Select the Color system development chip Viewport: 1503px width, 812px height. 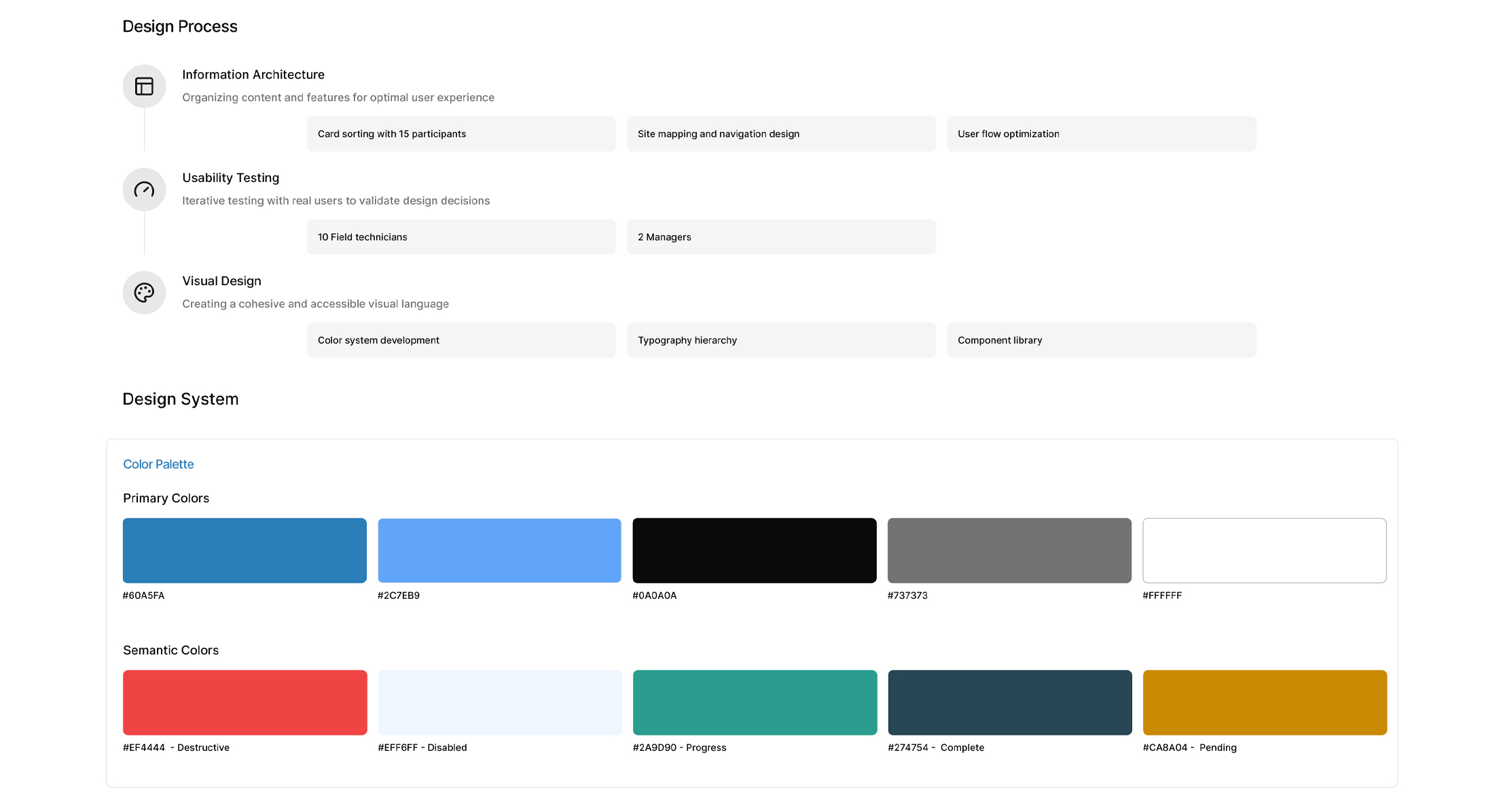point(461,340)
